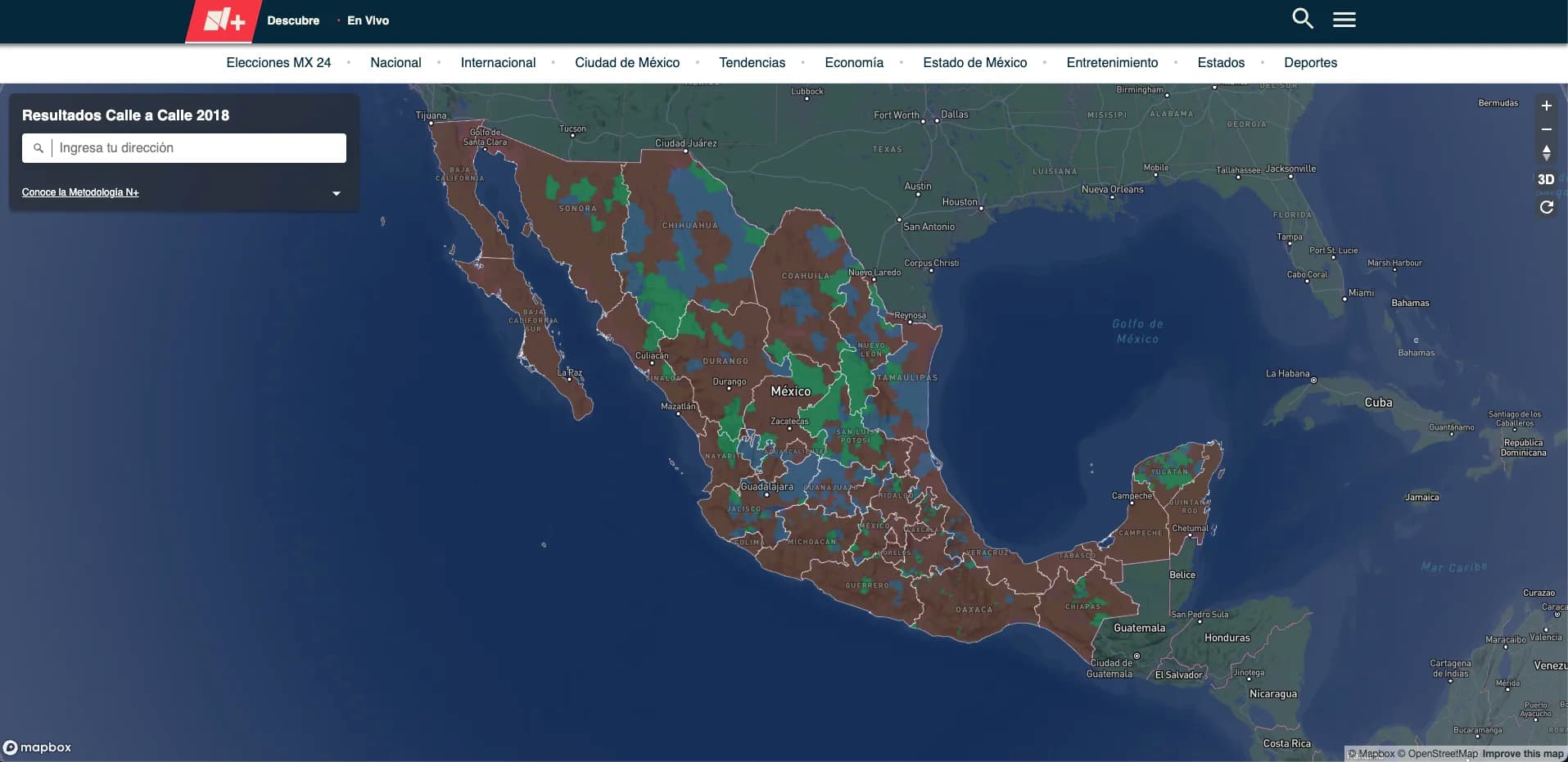Switch to En Vivo stream
Viewport: 1568px width, 762px height.
(368, 20)
